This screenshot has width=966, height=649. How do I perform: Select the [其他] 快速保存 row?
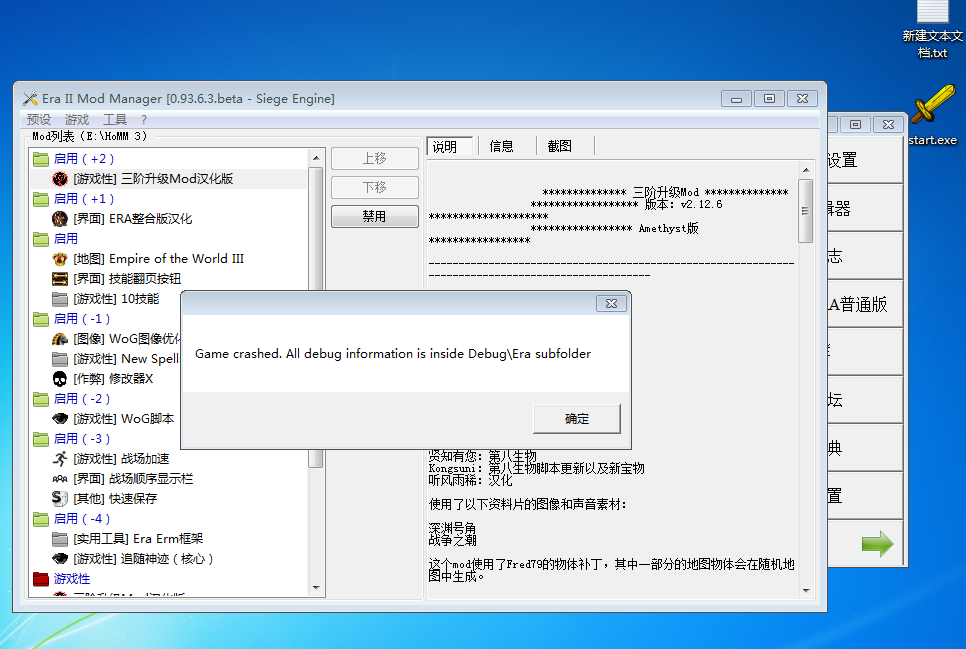(169, 498)
